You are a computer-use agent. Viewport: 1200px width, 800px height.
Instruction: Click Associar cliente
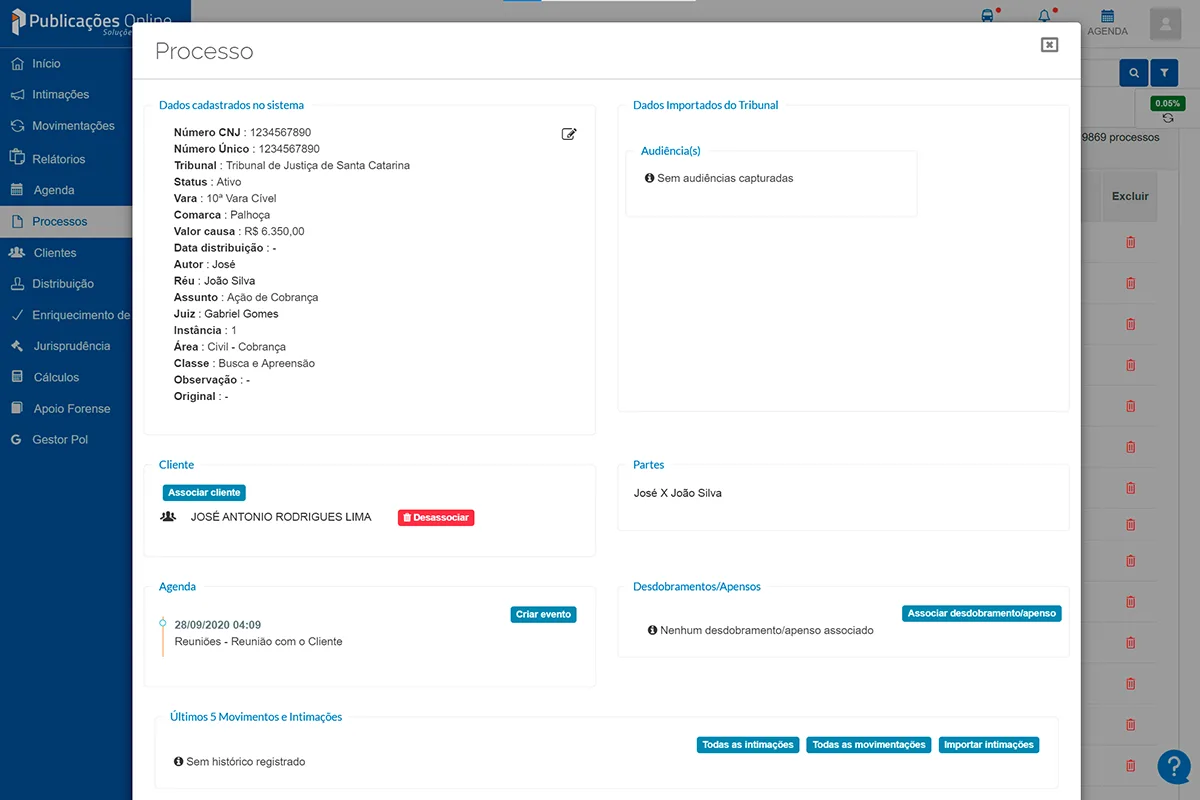[x=204, y=492]
